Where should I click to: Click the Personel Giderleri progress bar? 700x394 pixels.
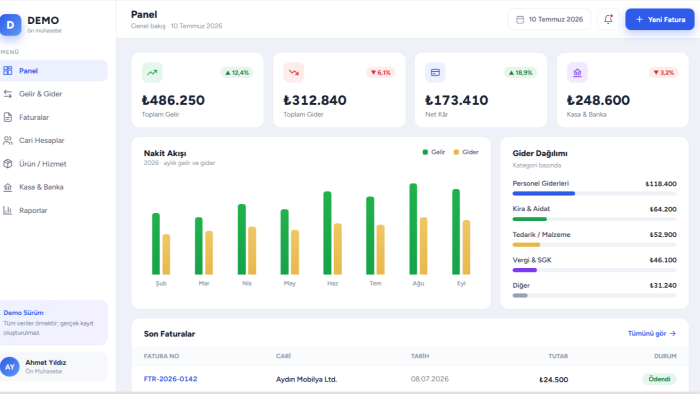[x=594, y=194]
